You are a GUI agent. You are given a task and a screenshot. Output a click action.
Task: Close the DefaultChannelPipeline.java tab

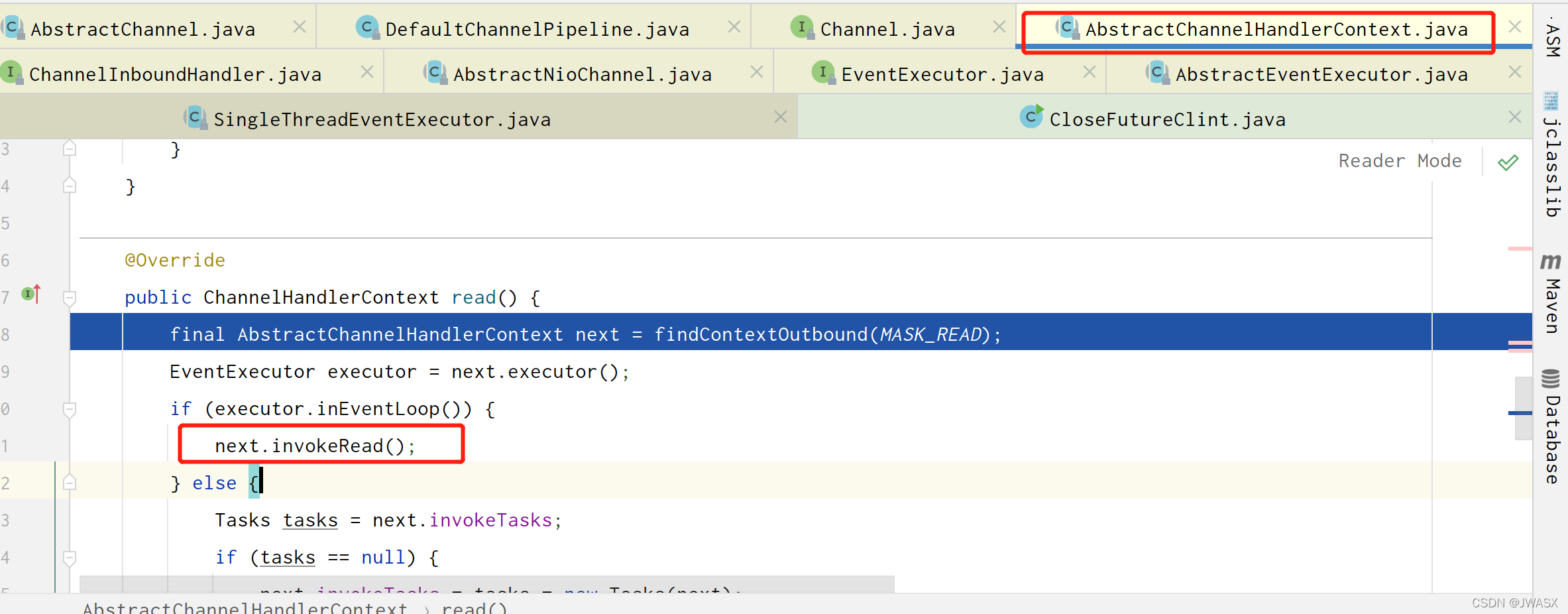734,27
